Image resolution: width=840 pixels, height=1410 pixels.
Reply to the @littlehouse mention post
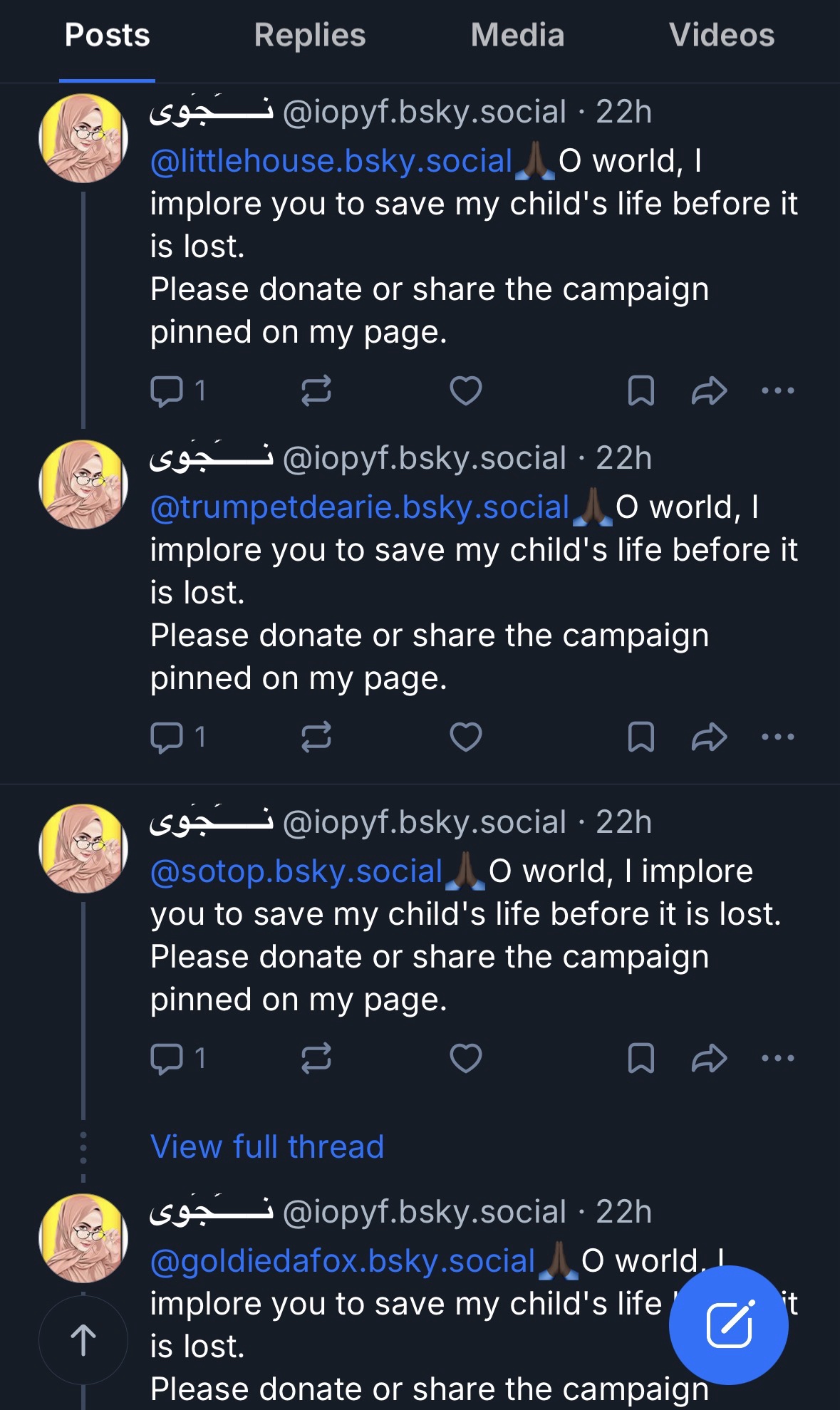click(x=167, y=391)
